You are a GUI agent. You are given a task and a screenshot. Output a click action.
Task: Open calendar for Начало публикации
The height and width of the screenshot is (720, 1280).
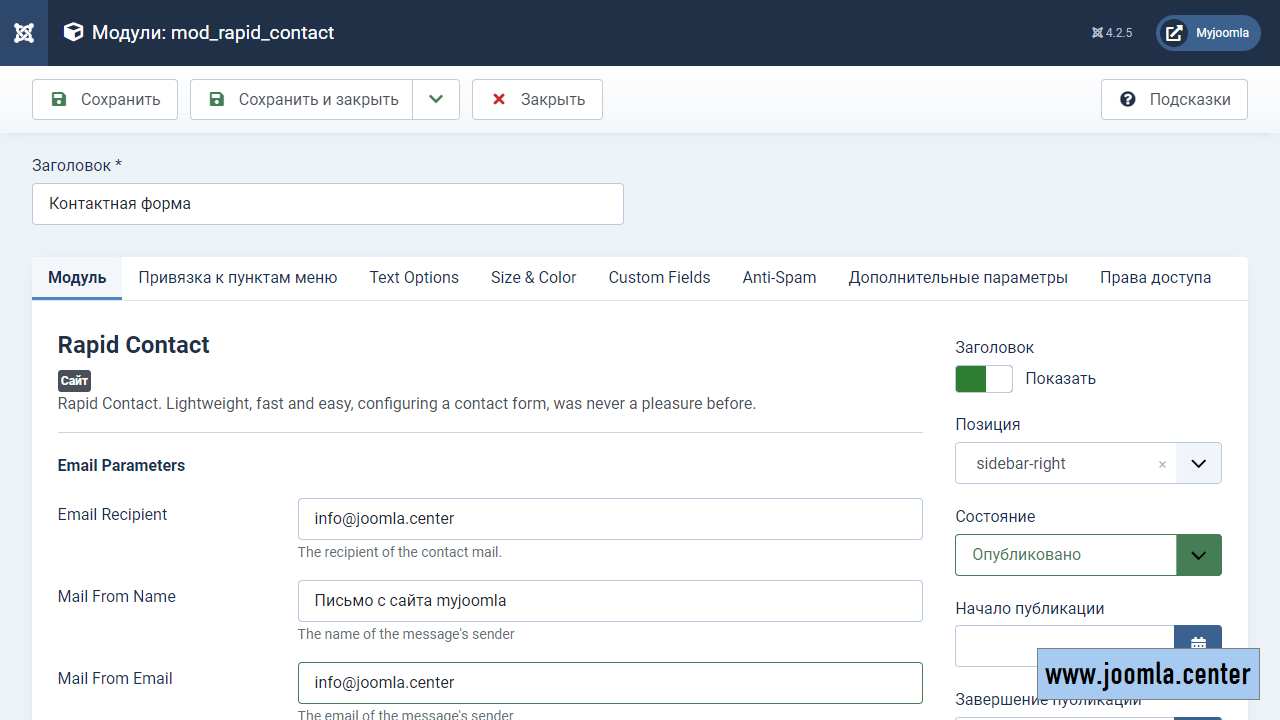[1198, 643]
